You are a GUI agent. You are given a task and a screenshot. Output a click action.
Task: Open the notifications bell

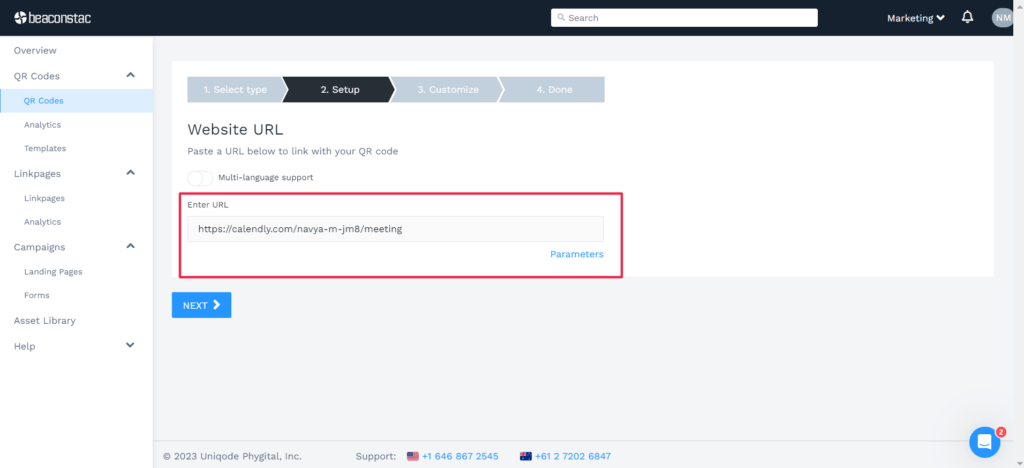point(967,17)
